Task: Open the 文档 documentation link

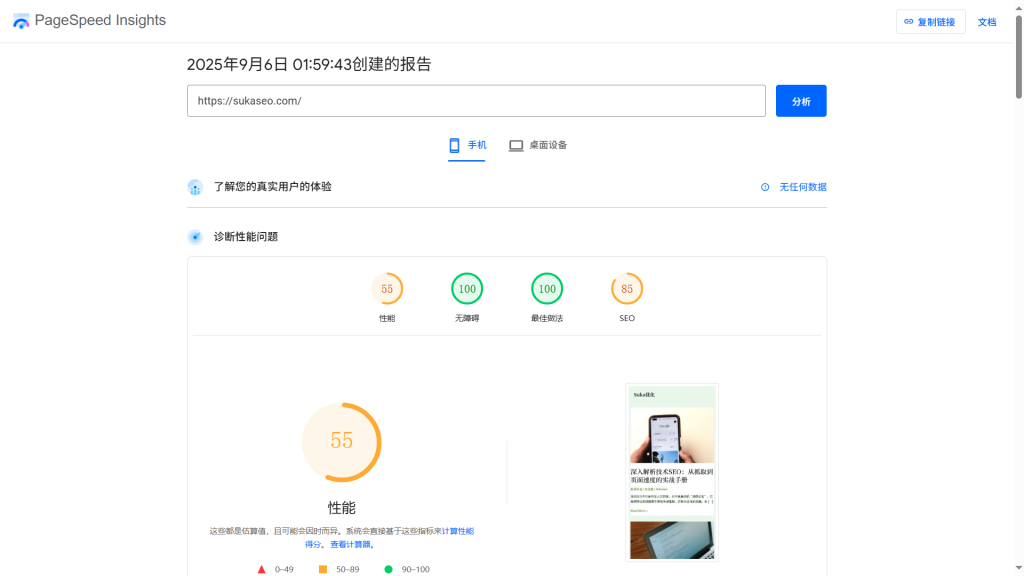Action: click(987, 22)
